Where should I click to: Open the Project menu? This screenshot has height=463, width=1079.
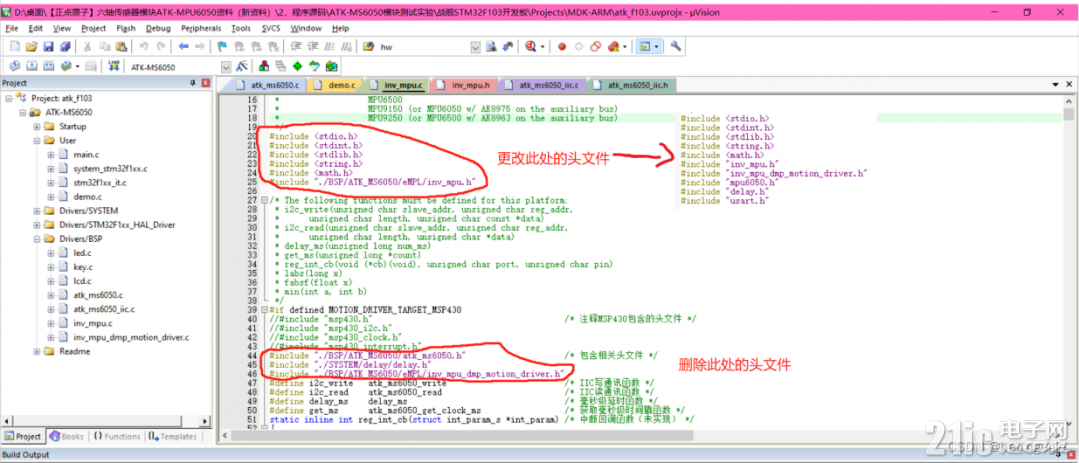(94, 28)
